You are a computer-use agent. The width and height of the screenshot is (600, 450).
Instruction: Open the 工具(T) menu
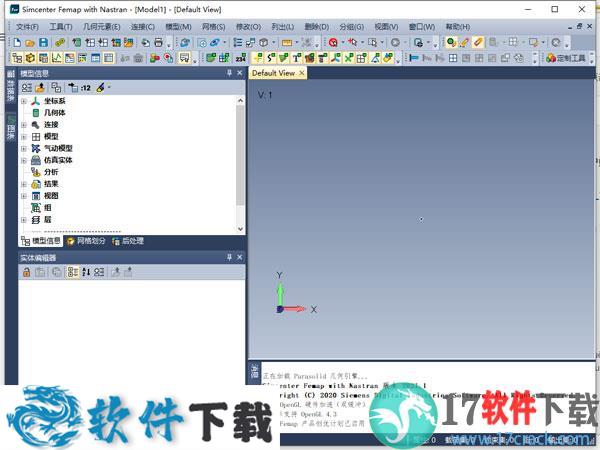click(60, 27)
